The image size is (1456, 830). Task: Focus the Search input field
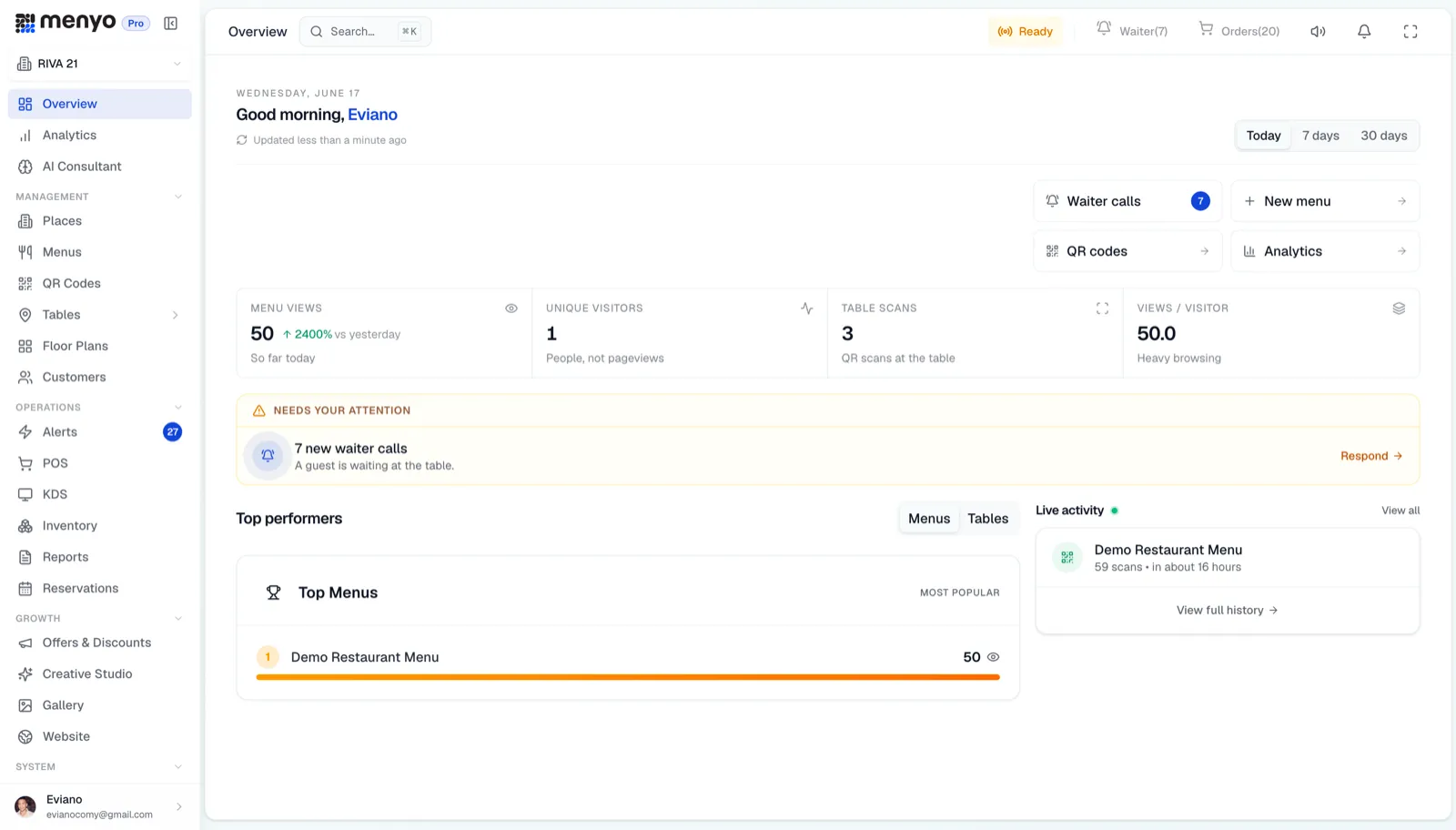coord(365,32)
